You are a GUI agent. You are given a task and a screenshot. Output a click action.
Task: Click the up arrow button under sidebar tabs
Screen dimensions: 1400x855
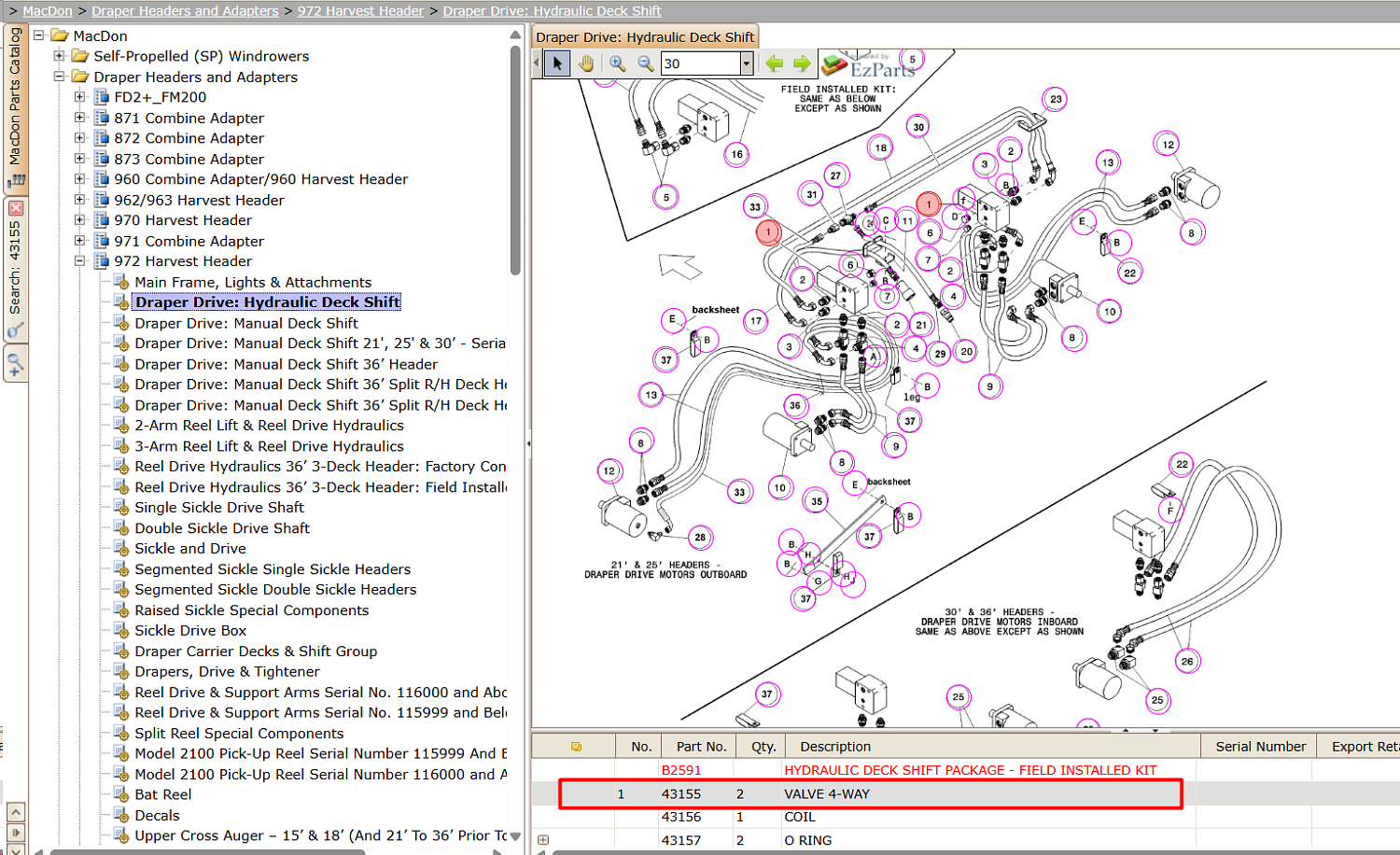[16, 812]
